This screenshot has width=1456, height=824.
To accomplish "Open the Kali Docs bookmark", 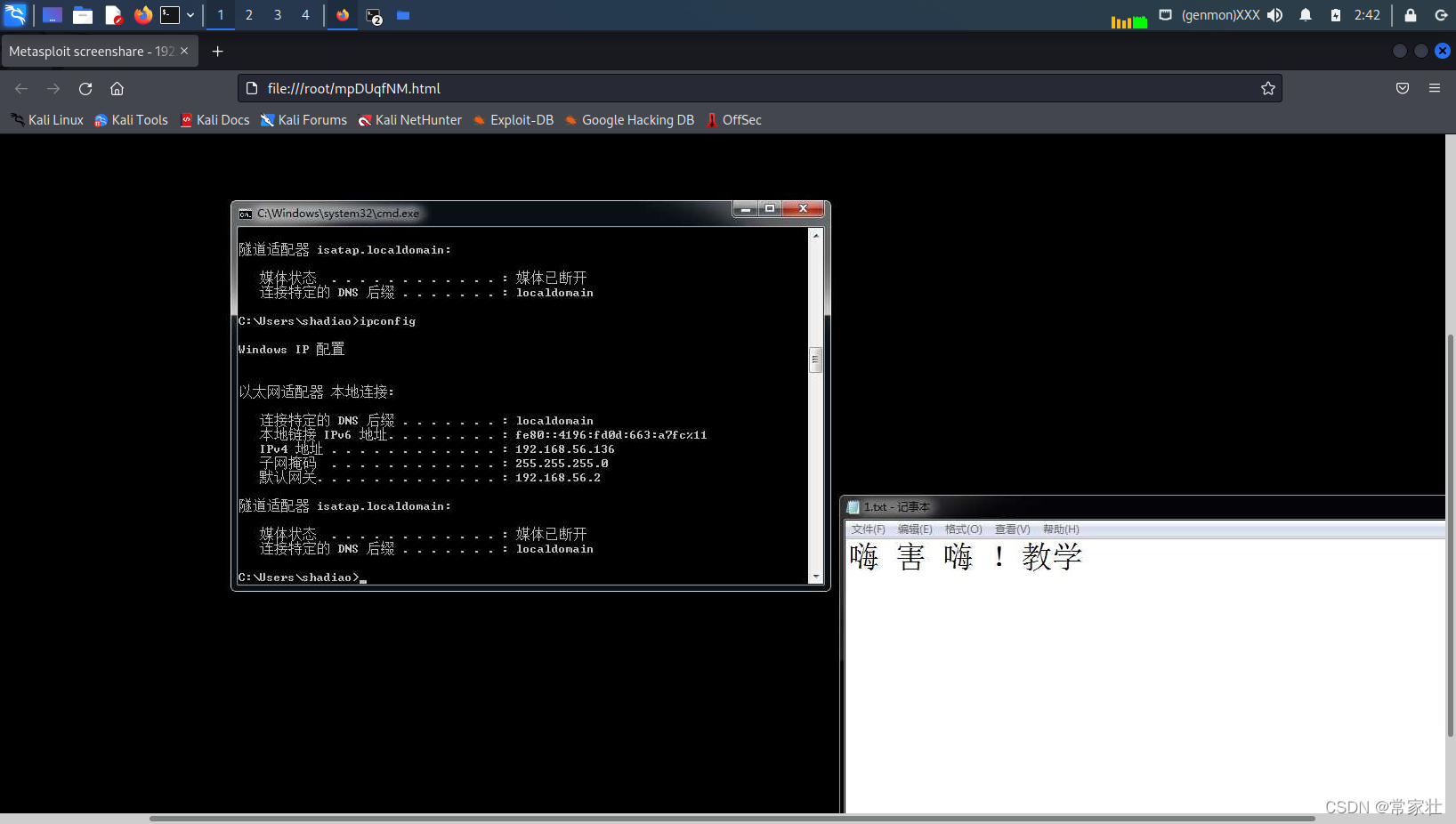I will 214,120.
